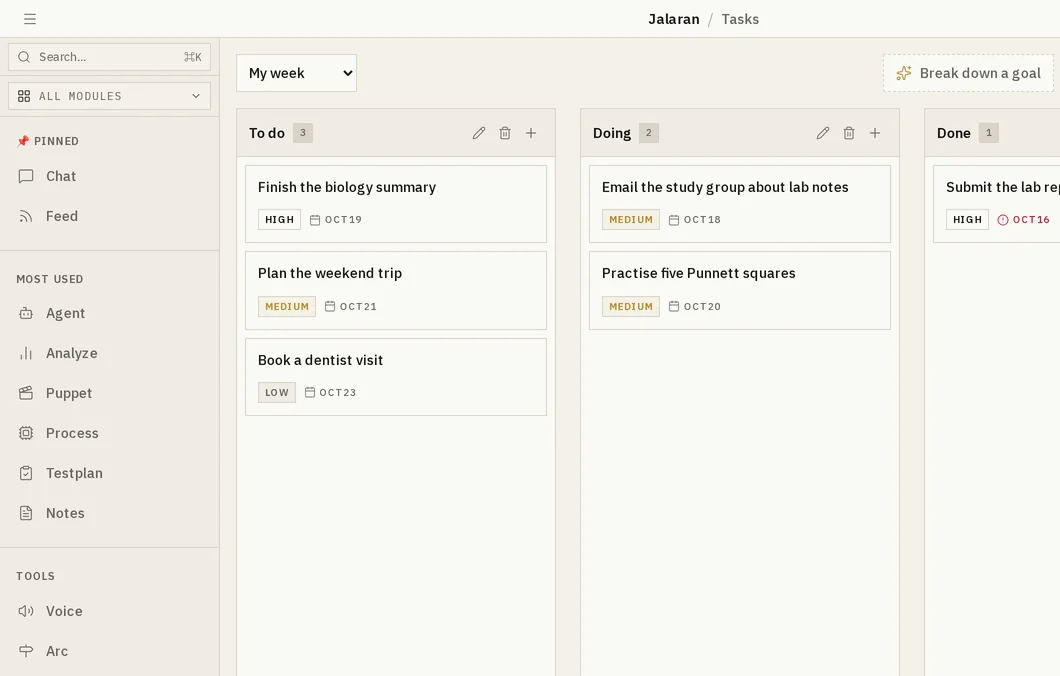Click LOW tag on Book a dentist visit
1060x676 pixels.
click(276, 392)
